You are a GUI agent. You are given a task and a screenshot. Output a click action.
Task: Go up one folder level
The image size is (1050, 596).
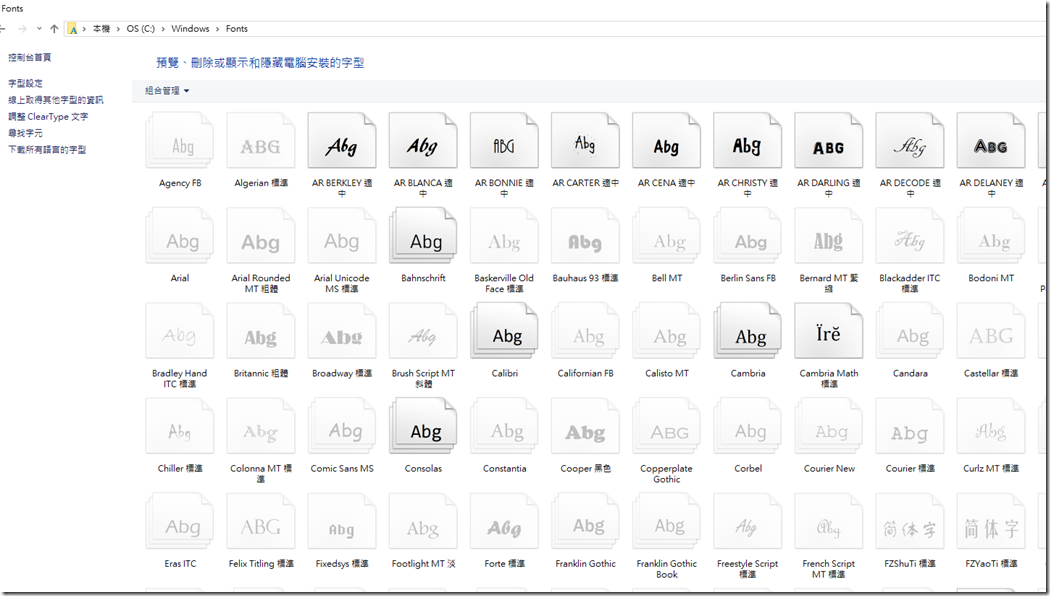point(54,29)
